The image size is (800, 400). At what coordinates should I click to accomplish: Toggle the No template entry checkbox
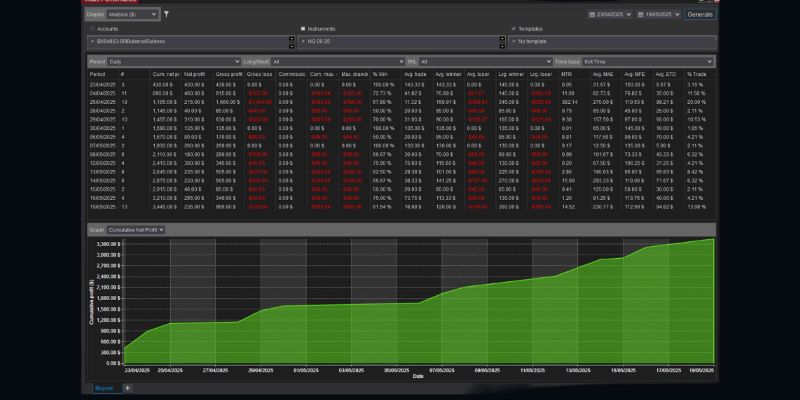pyautogui.click(x=514, y=41)
